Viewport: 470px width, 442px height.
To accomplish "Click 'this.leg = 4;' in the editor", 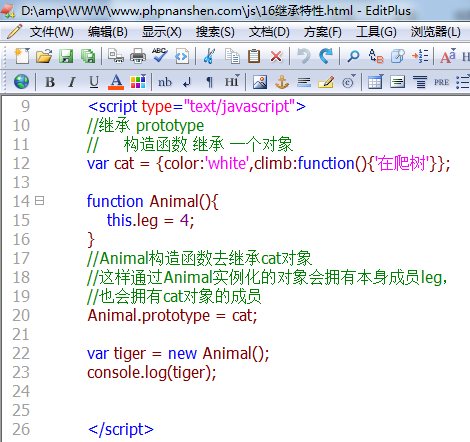I will (x=150, y=220).
